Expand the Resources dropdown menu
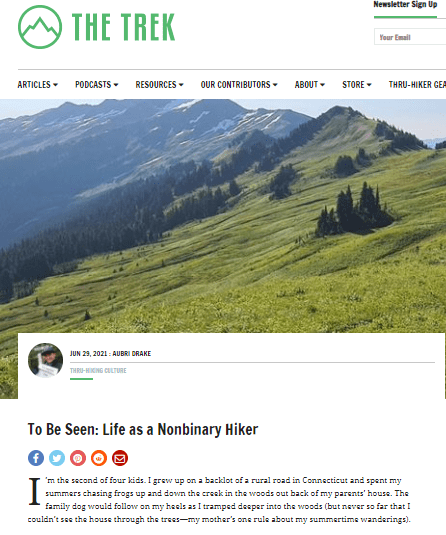This screenshot has width=446, height=535. click(x=159, y=85)
